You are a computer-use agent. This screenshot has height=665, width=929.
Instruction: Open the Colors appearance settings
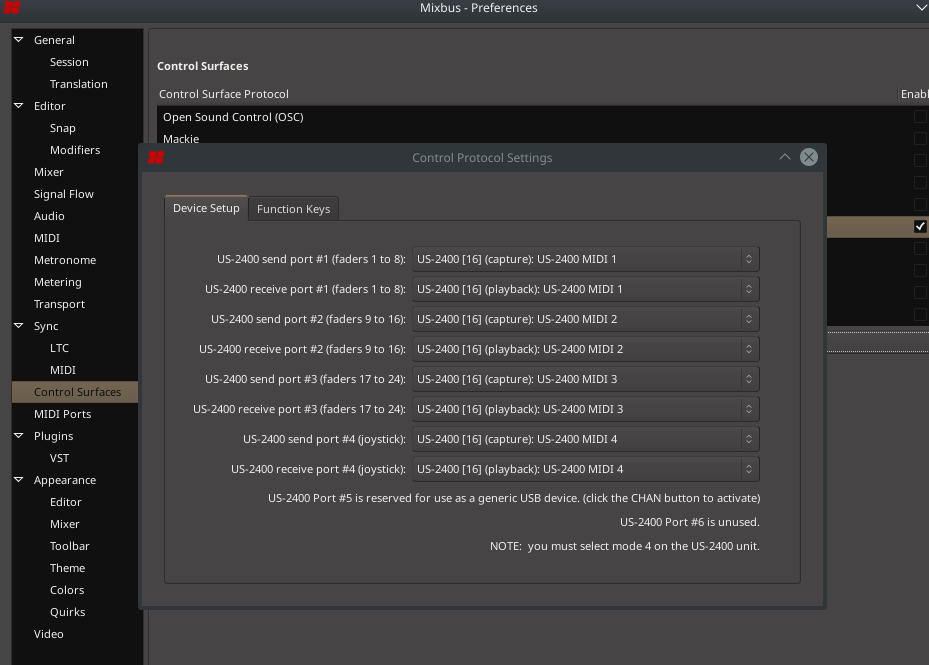click(67, 590)
